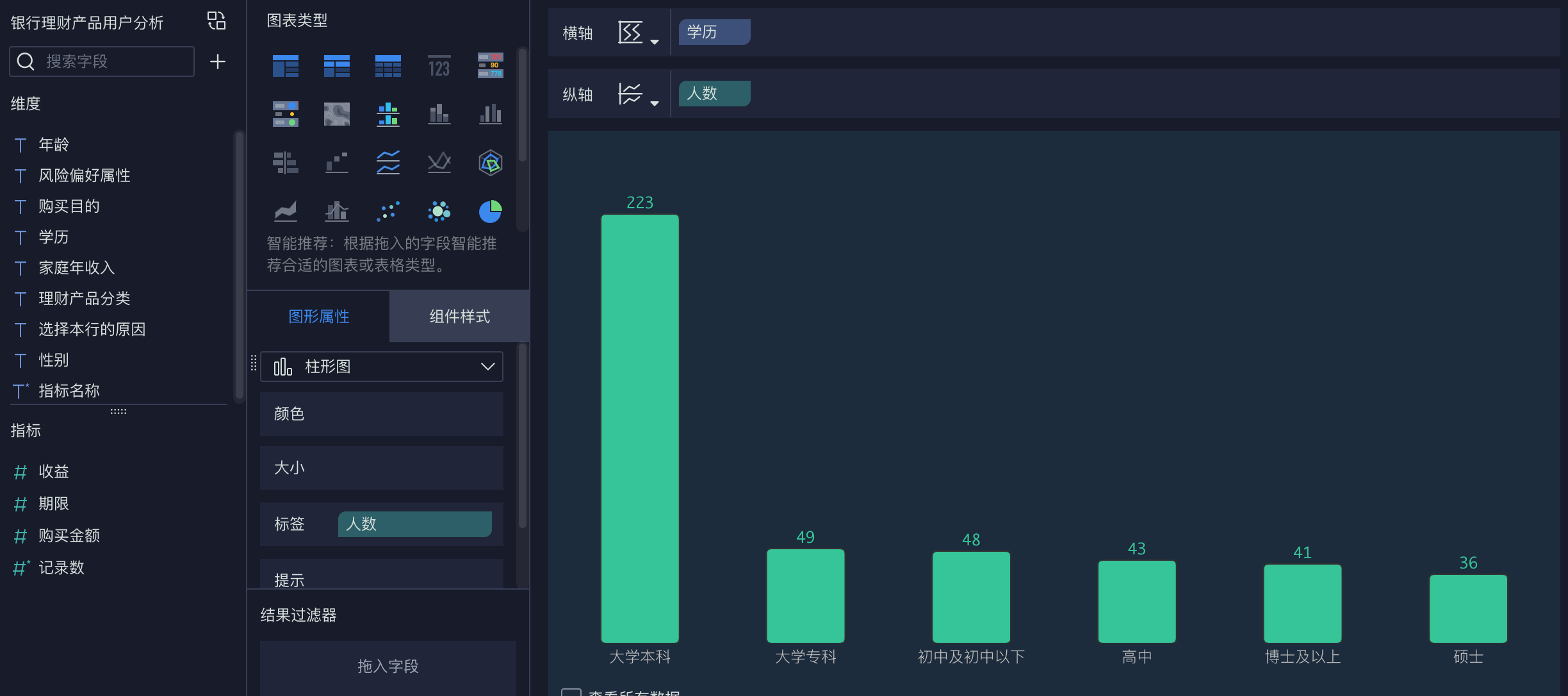
Task: Select the map chart type
Action: coord(337,114)
